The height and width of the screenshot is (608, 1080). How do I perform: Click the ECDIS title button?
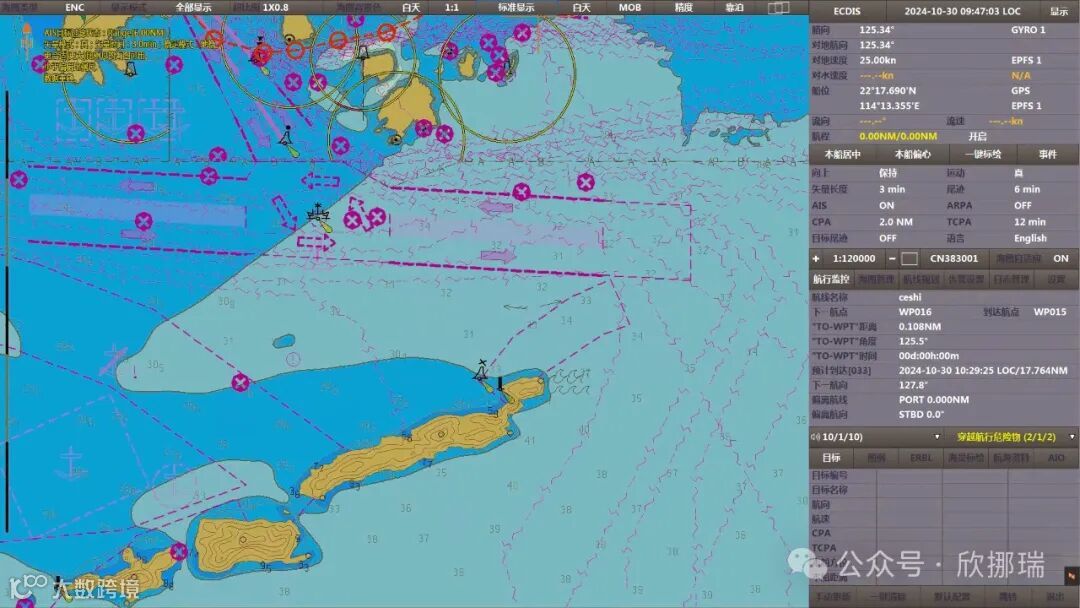point(847,11)
